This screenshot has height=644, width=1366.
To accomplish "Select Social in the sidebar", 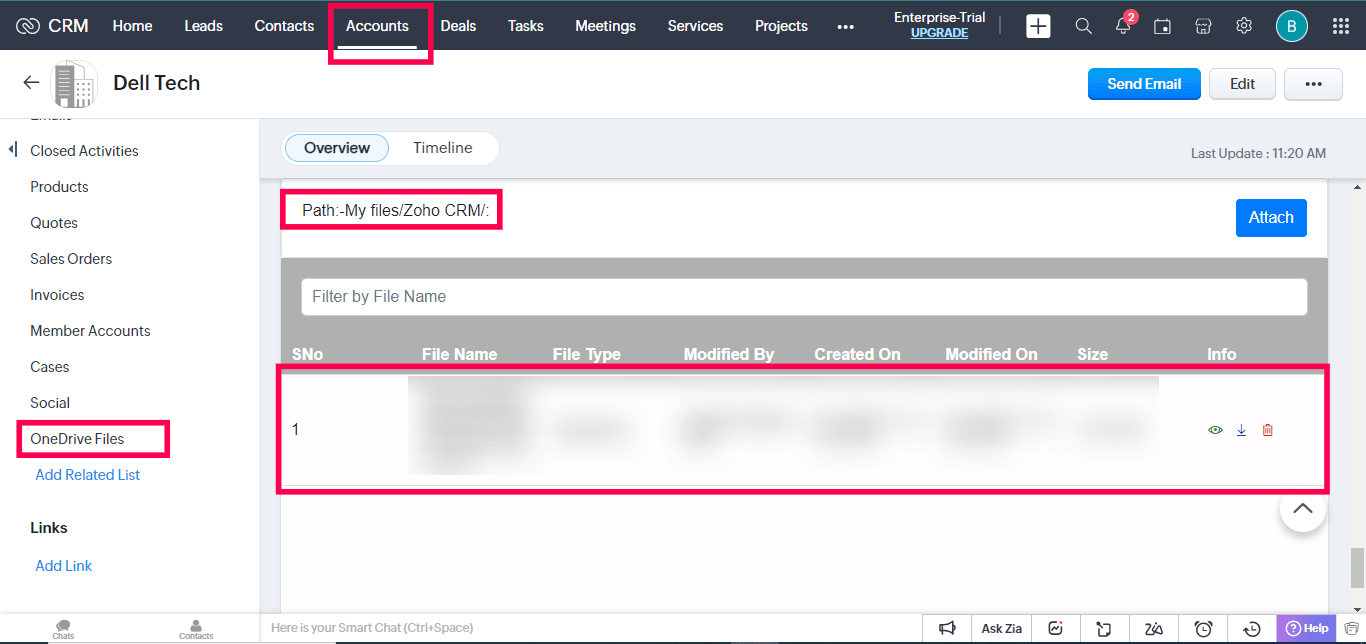I will [x=50, y=403].
